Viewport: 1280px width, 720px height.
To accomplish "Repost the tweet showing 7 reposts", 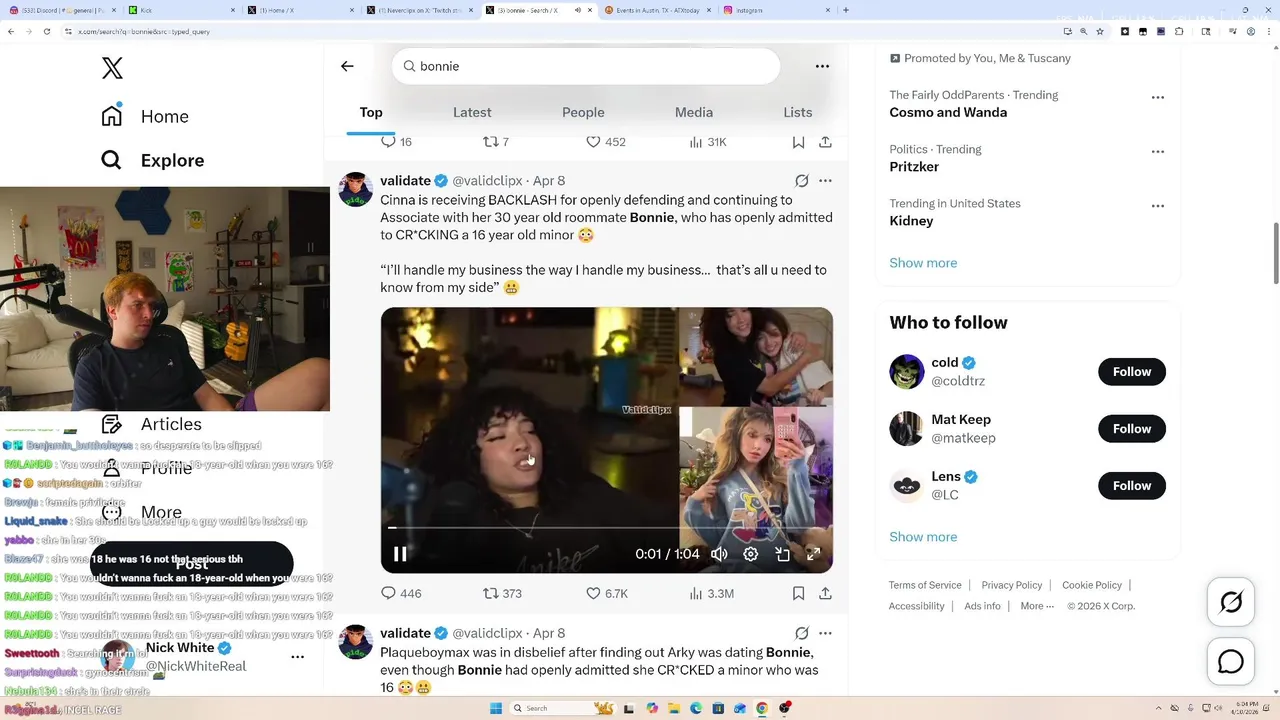I will coord(496,142).
